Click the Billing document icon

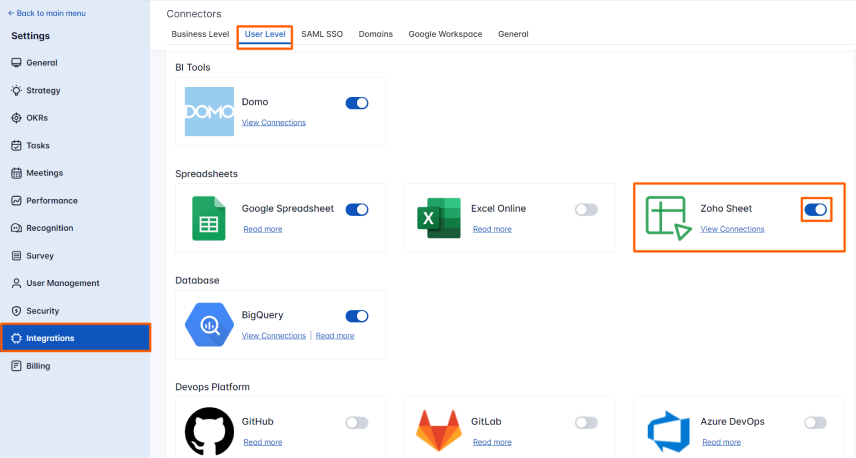(x=16, y=366)
